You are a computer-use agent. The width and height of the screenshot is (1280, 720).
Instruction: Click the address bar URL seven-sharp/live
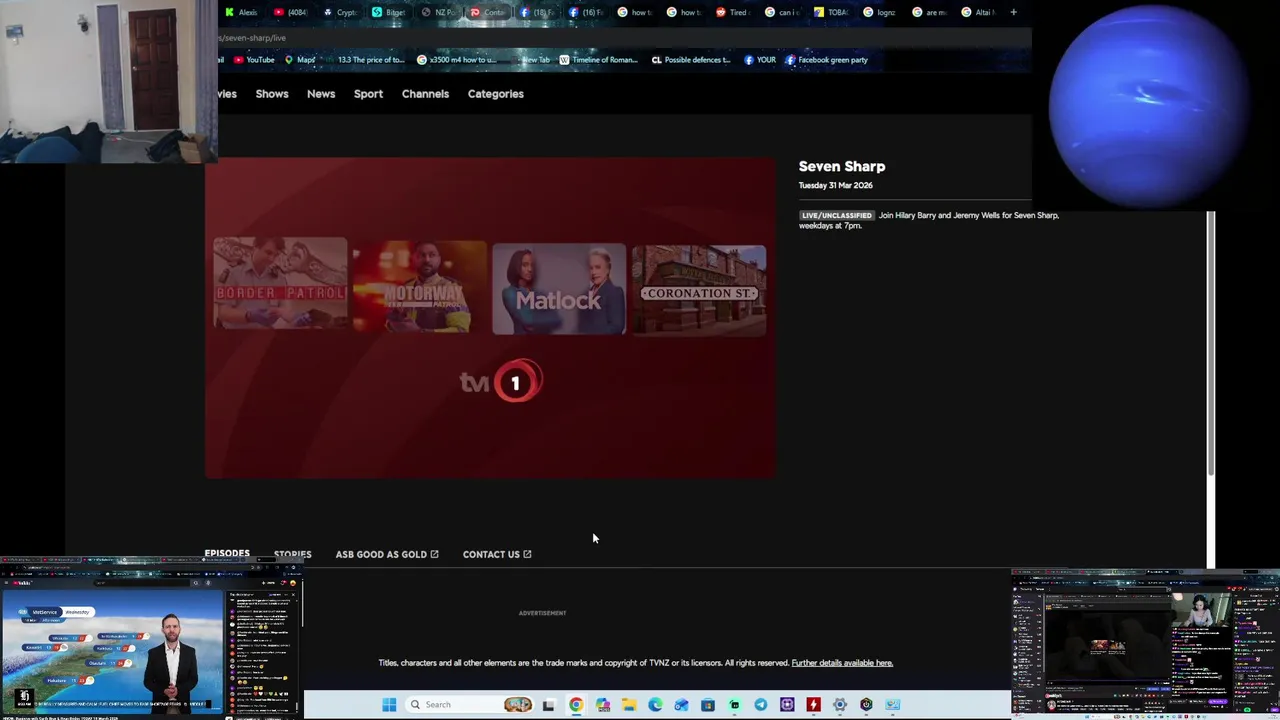[253, 38]
